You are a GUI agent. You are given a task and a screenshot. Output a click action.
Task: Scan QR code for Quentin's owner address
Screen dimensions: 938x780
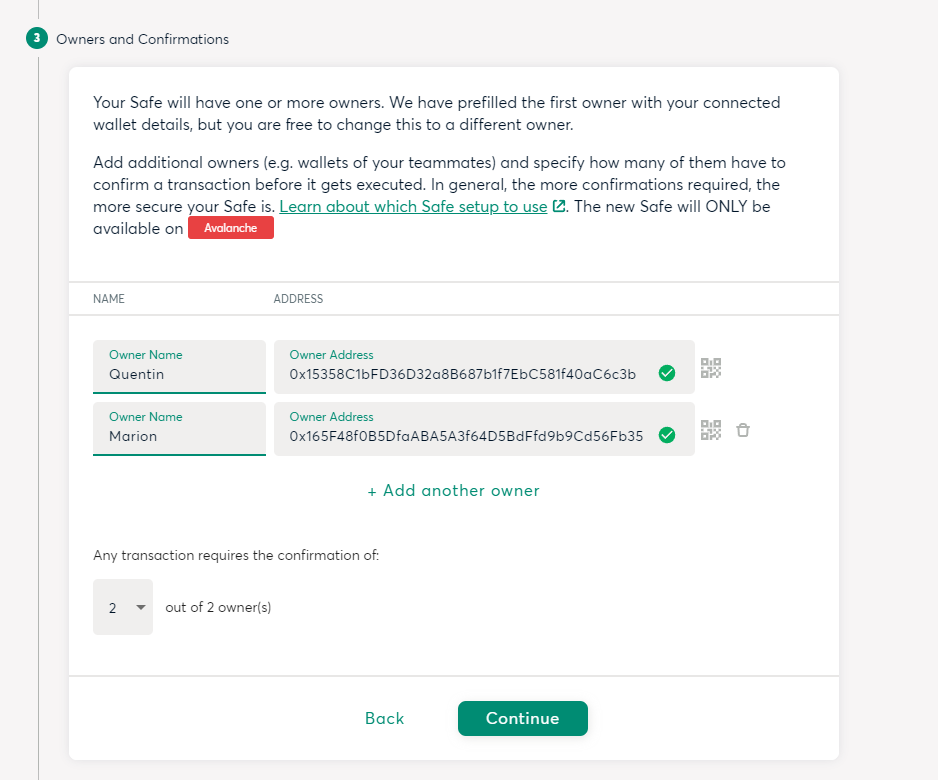click(711, 368)
